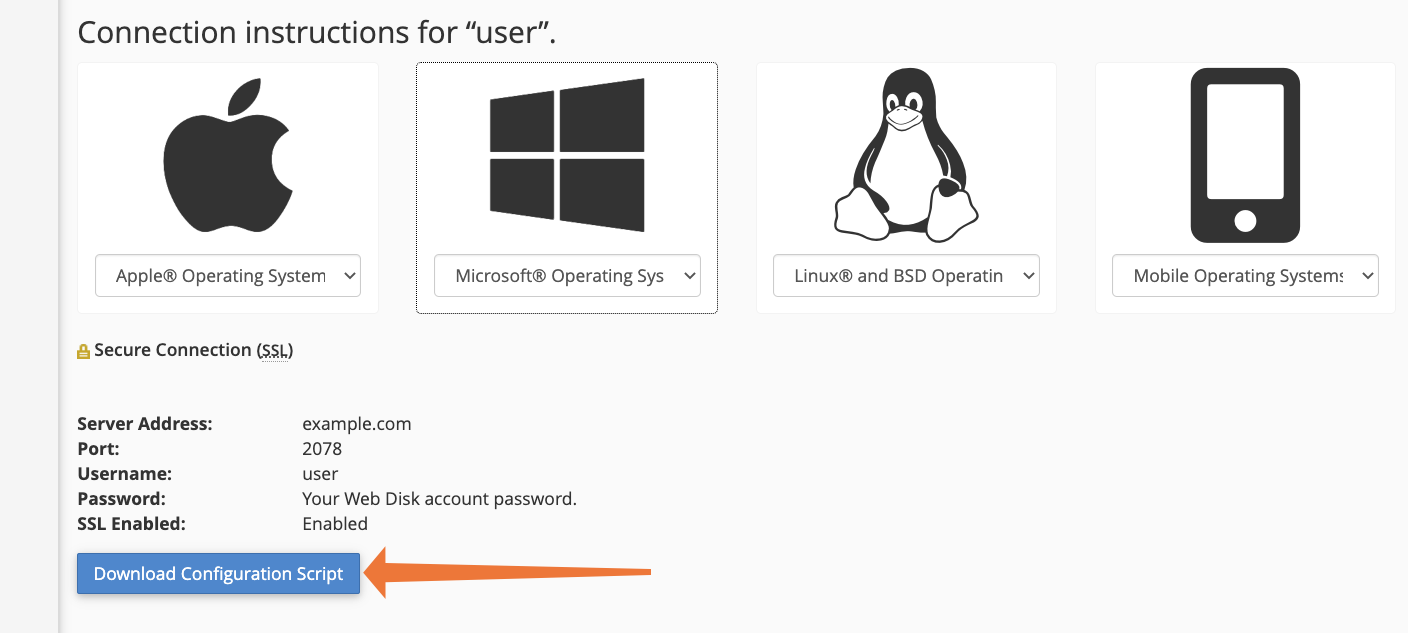Click the example.com server address value
This screenshot has width=1408, height=633.
click(356, 424)
